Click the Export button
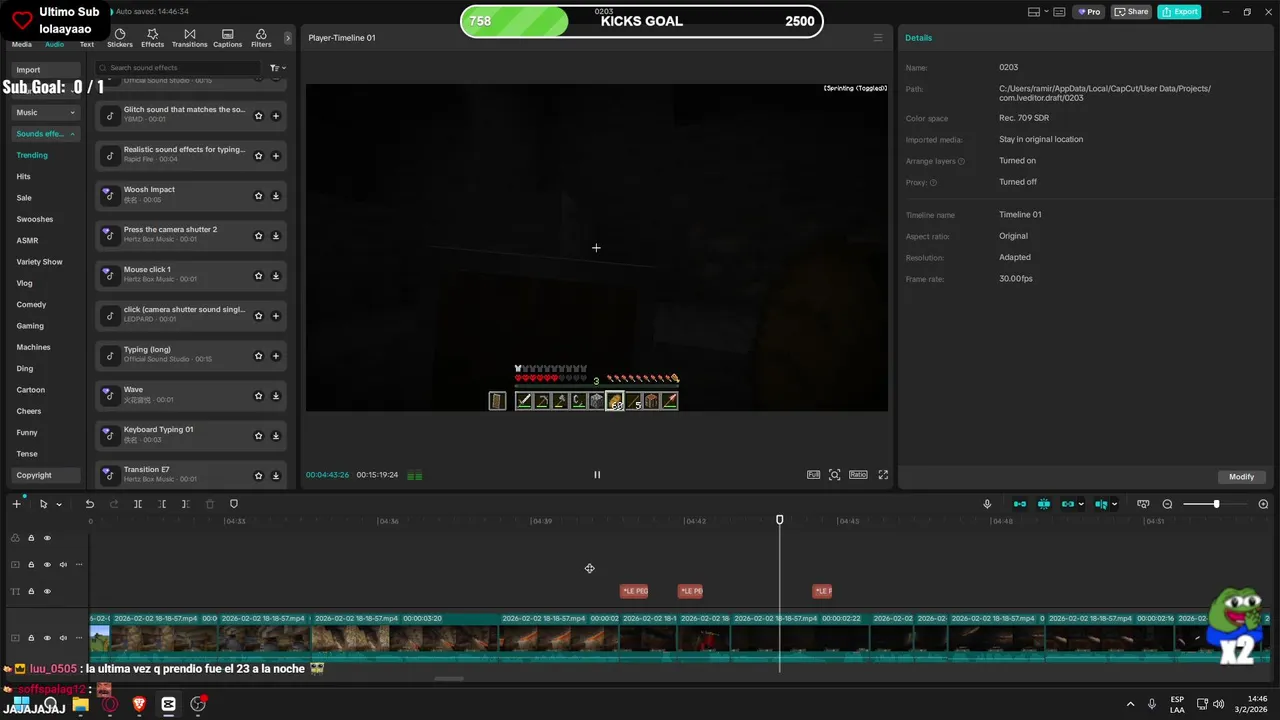This screenshot has width=1280, height=720. click(1179, 12)
